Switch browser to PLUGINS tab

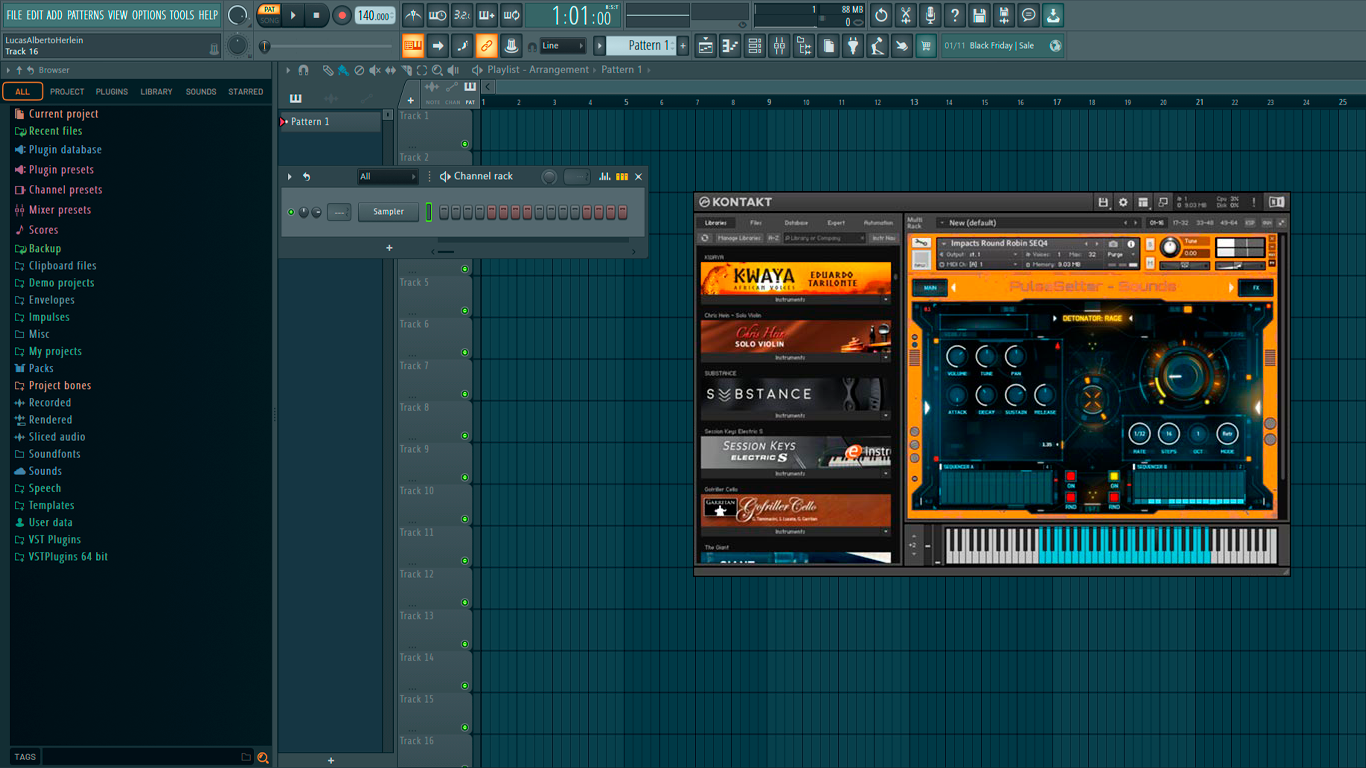pos(111,91)
